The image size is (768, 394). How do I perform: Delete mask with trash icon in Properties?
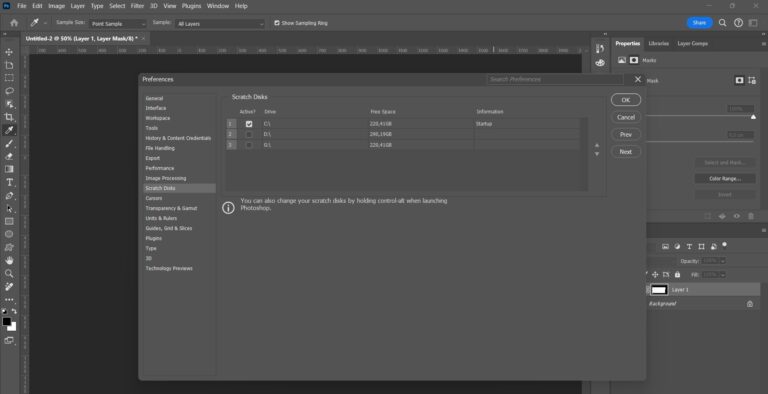point(751,216)
